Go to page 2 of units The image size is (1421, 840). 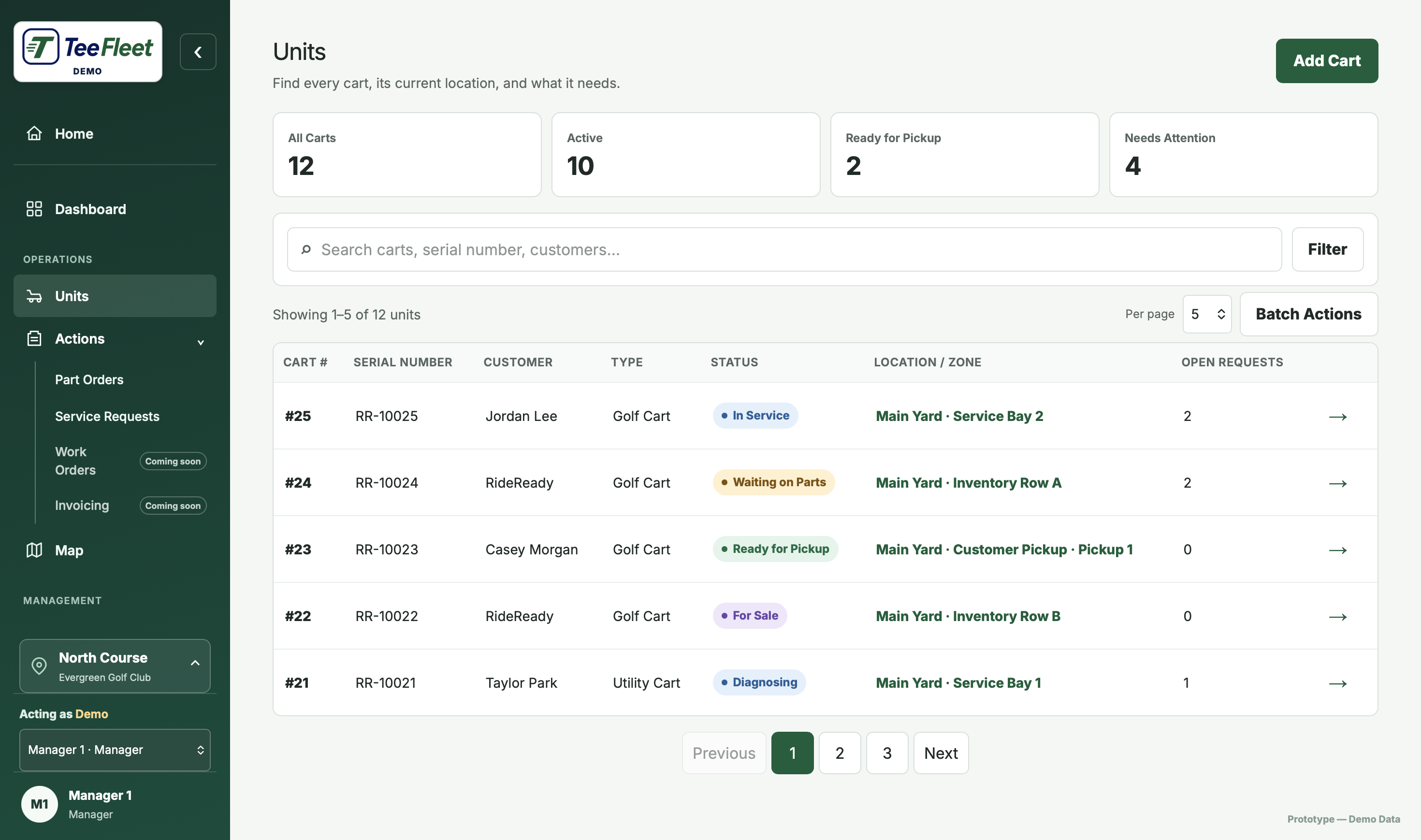[x=839, y=753]
